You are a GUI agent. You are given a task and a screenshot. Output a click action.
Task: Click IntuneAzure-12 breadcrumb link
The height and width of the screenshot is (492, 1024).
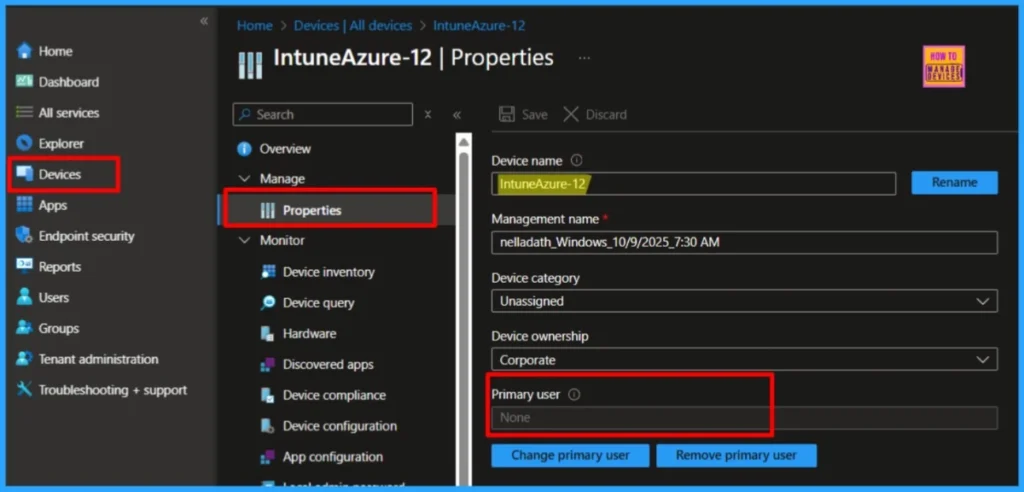pyautogui.click(x=479, y=25)
